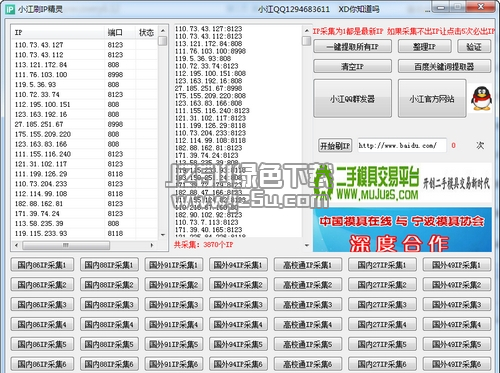The image size is (500, 373).
Task: Click the 端口 column header
Action: coord(119,33)
